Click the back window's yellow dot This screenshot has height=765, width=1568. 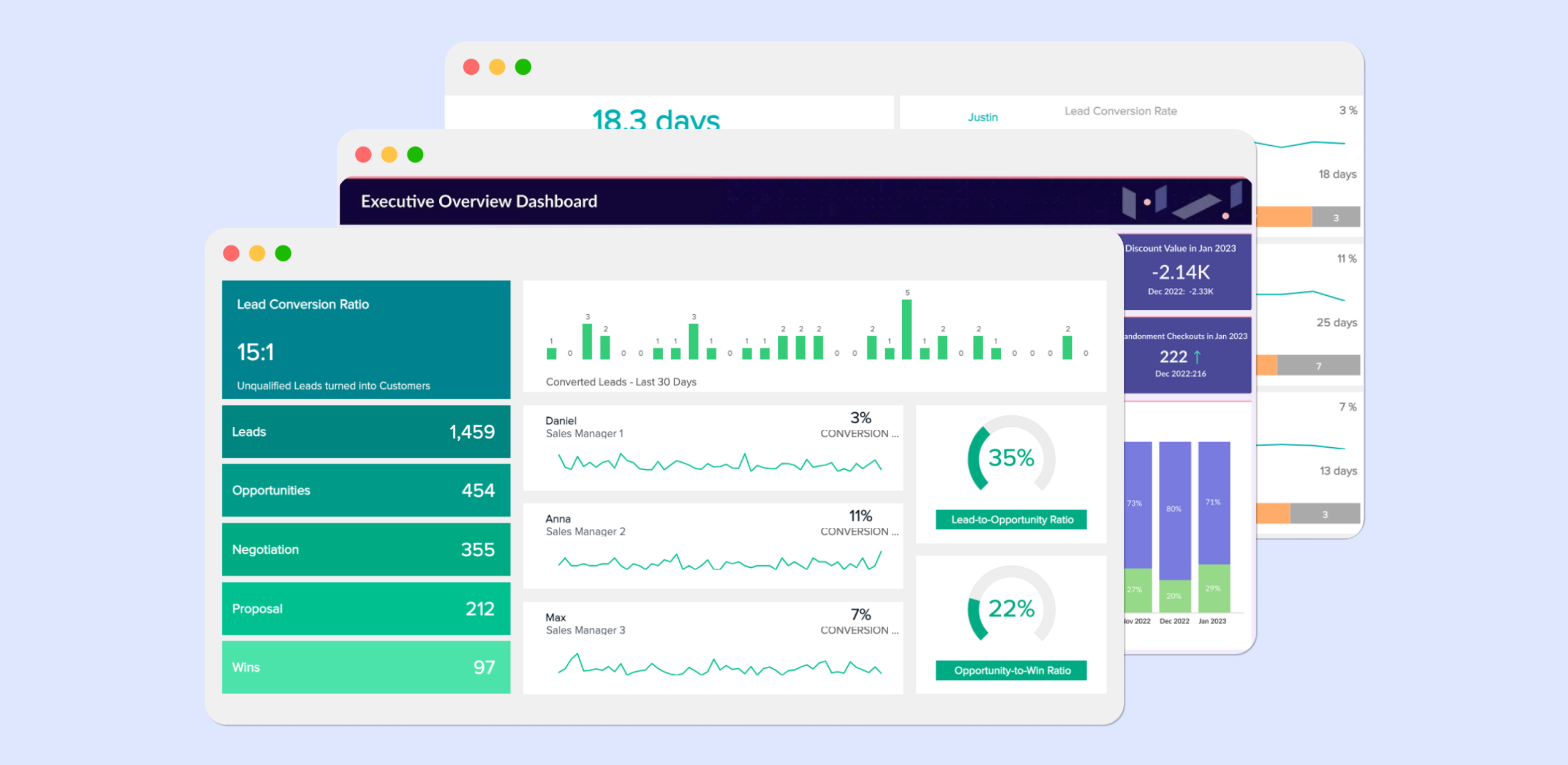(497, 67)
